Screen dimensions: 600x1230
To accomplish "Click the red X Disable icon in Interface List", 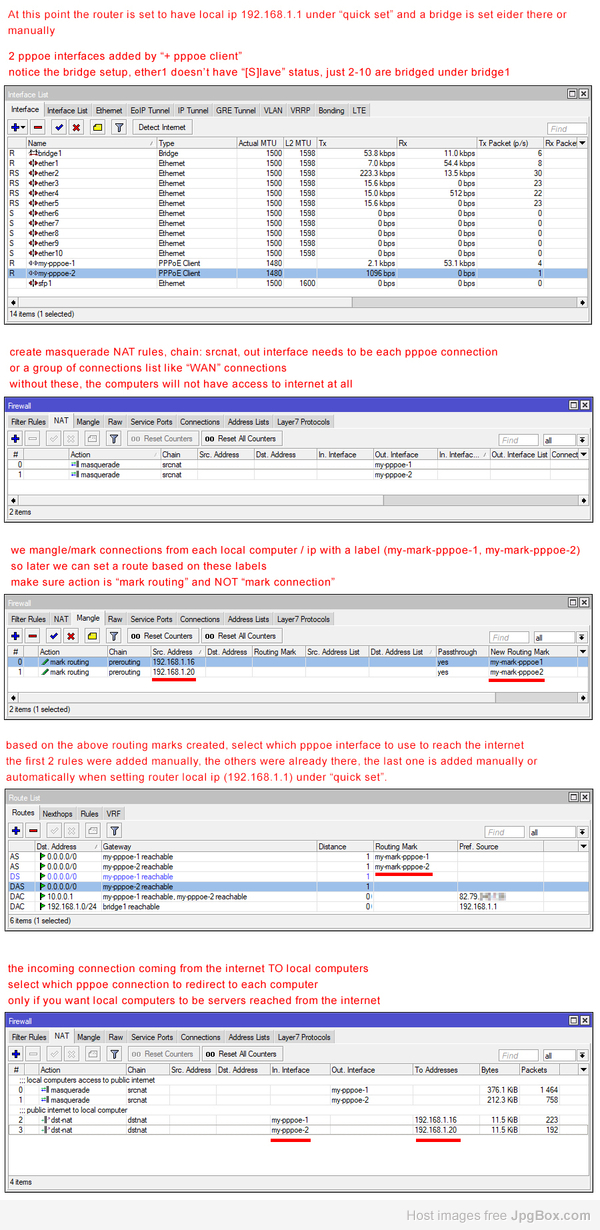I will [76, 128].
